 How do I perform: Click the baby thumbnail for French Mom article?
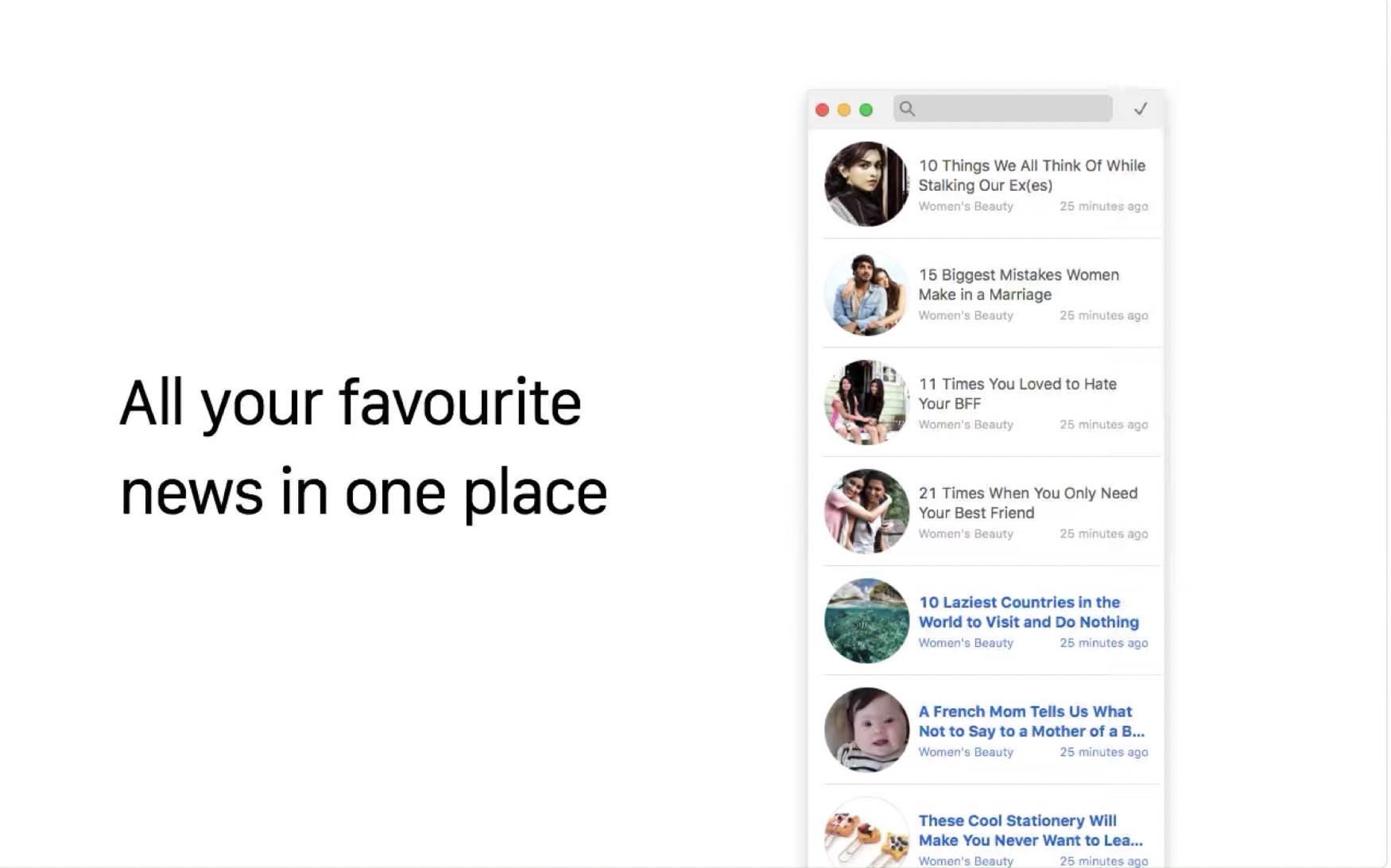click(866, 730)
